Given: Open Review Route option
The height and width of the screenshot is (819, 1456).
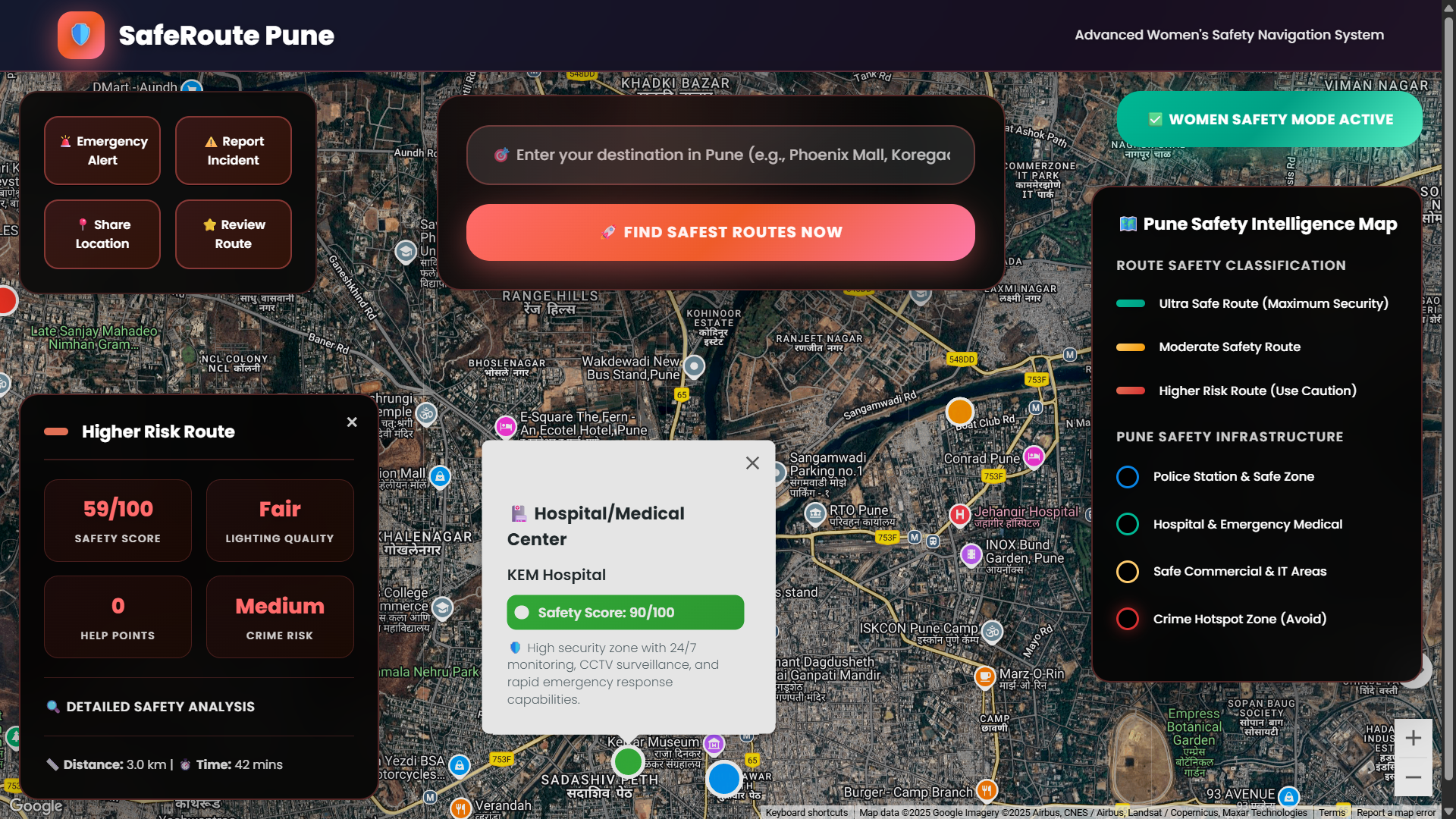Looking at the screenshot, I should click(234, 234).
